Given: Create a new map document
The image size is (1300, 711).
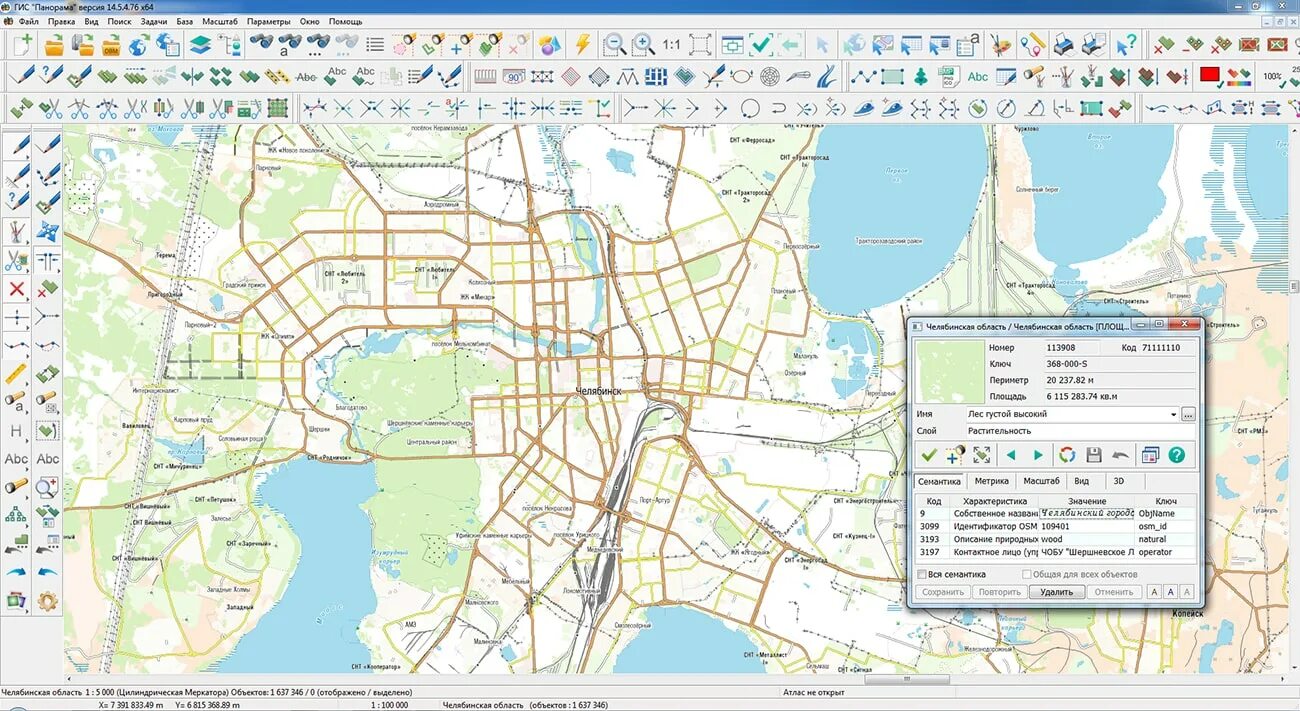Looking at the screenshot, I should tap(22, 44).
